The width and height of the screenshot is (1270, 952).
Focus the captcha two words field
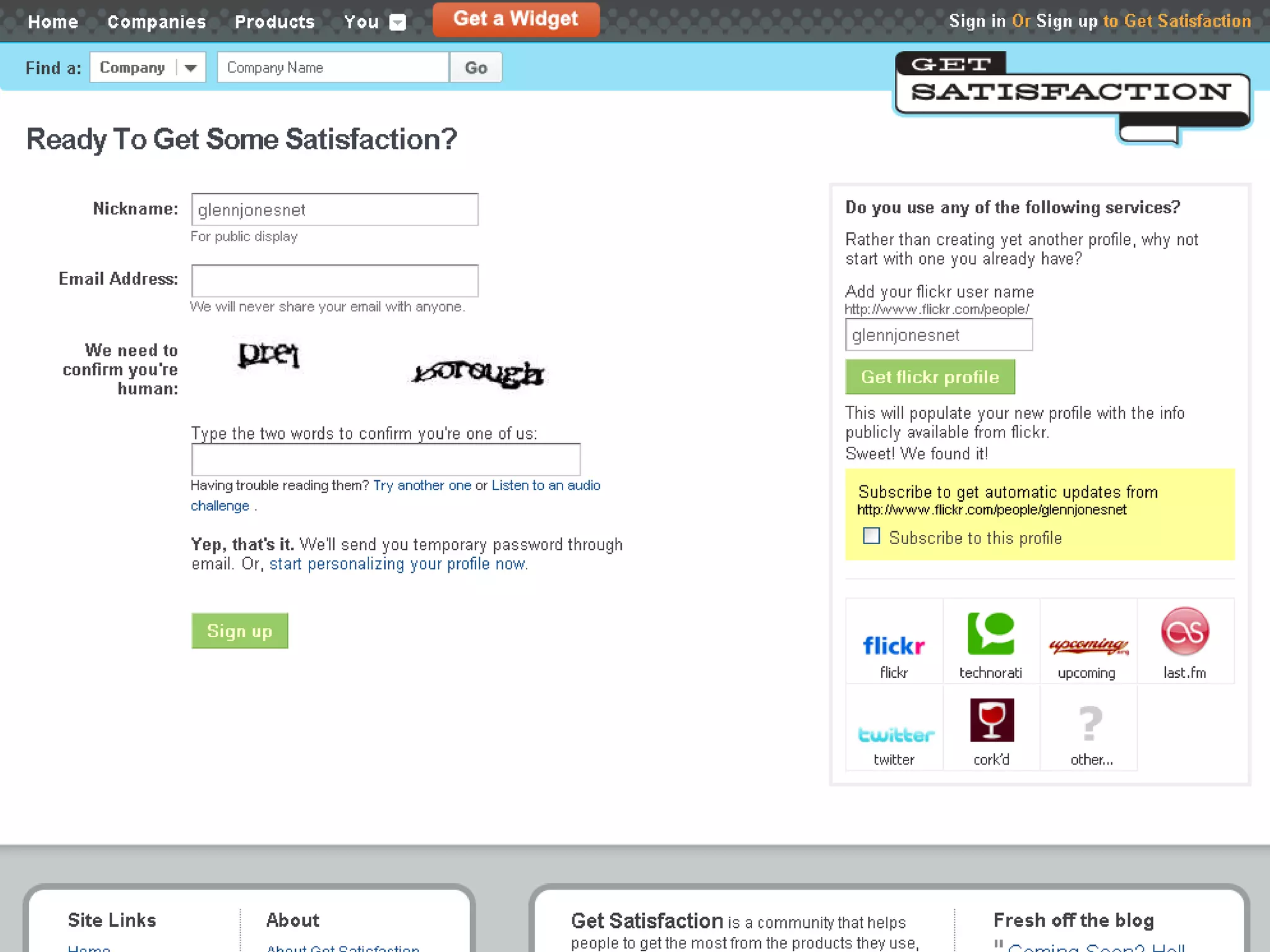click(x=386, y=459)
